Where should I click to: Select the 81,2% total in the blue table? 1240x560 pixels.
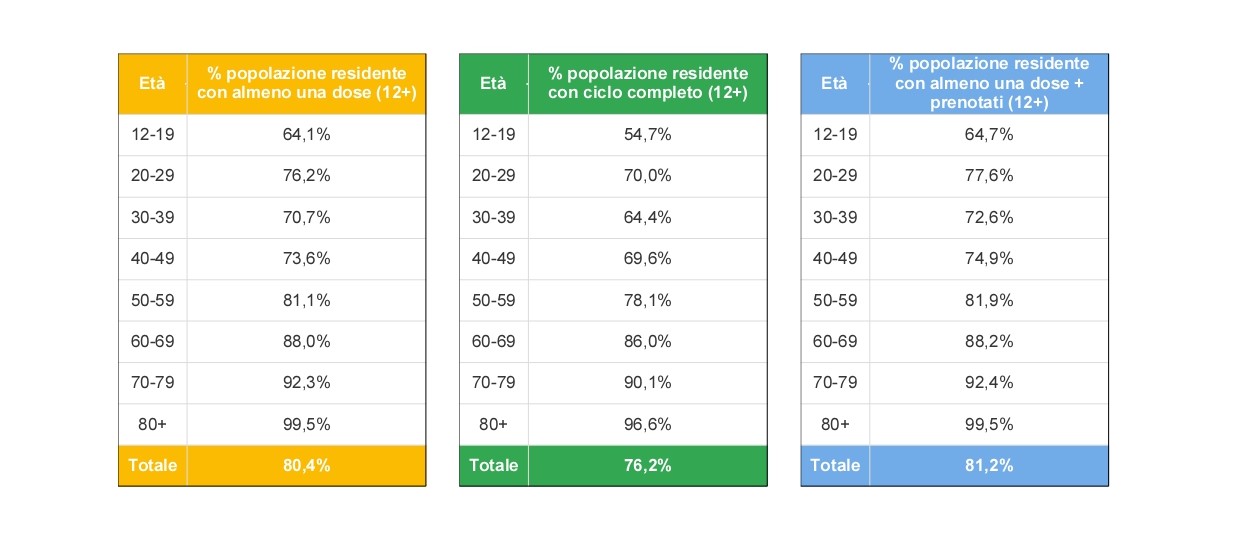pyautogui.click(x=989, y=466)
